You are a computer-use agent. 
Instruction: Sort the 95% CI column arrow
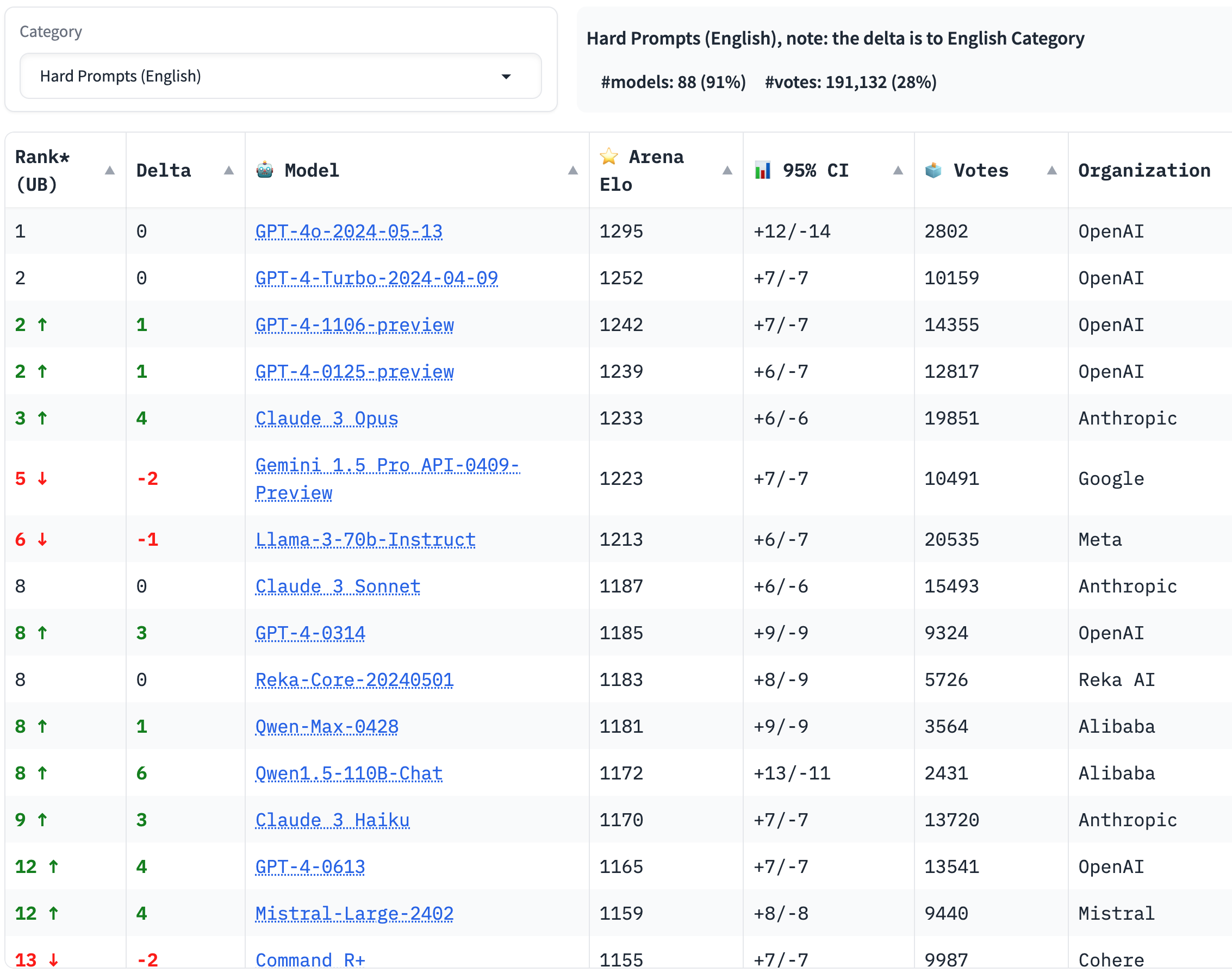898,170
